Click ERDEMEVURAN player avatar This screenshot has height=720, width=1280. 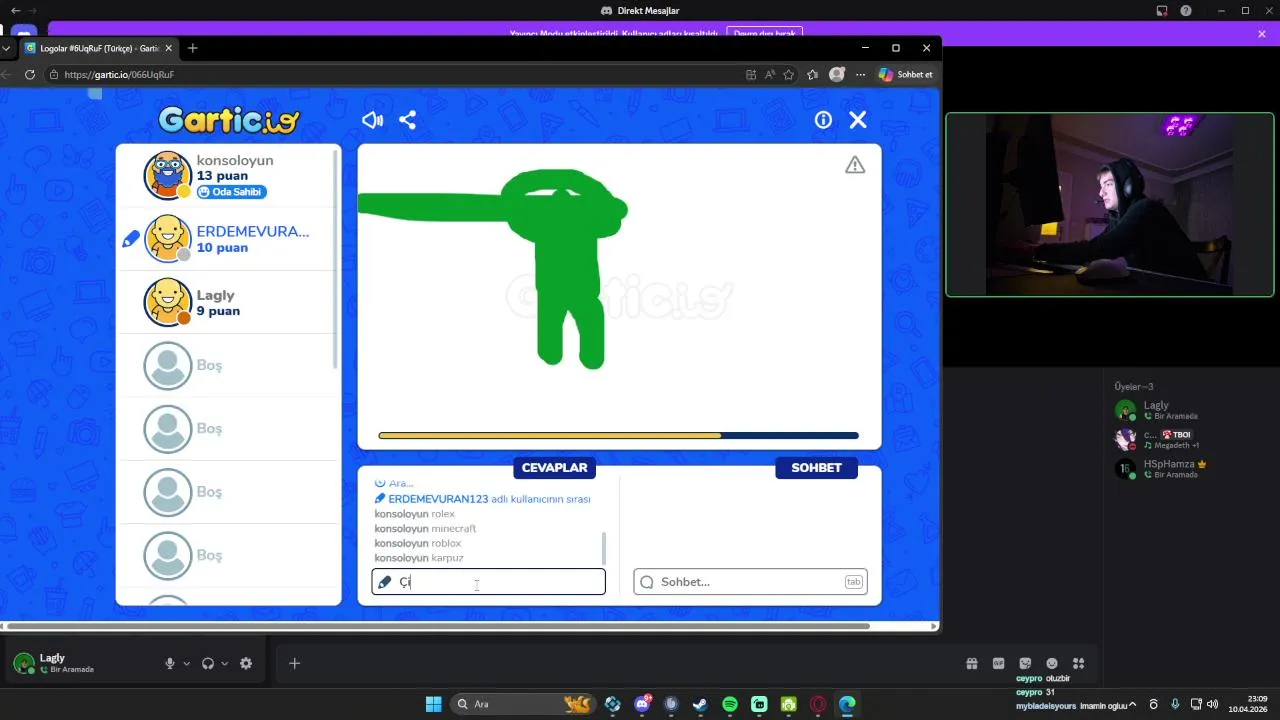[168, 239]
